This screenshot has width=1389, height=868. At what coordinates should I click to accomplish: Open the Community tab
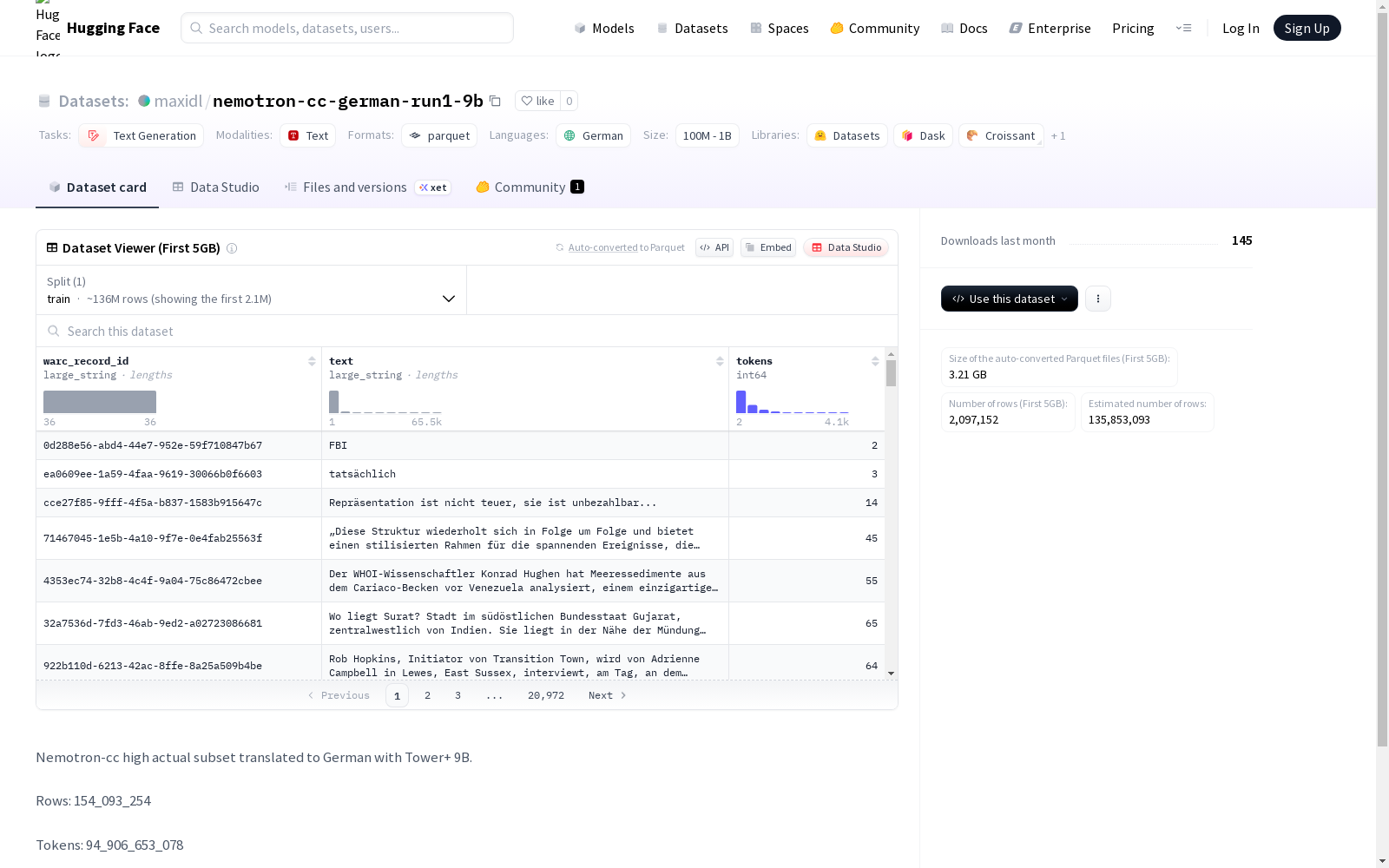(x=530, y=187)
